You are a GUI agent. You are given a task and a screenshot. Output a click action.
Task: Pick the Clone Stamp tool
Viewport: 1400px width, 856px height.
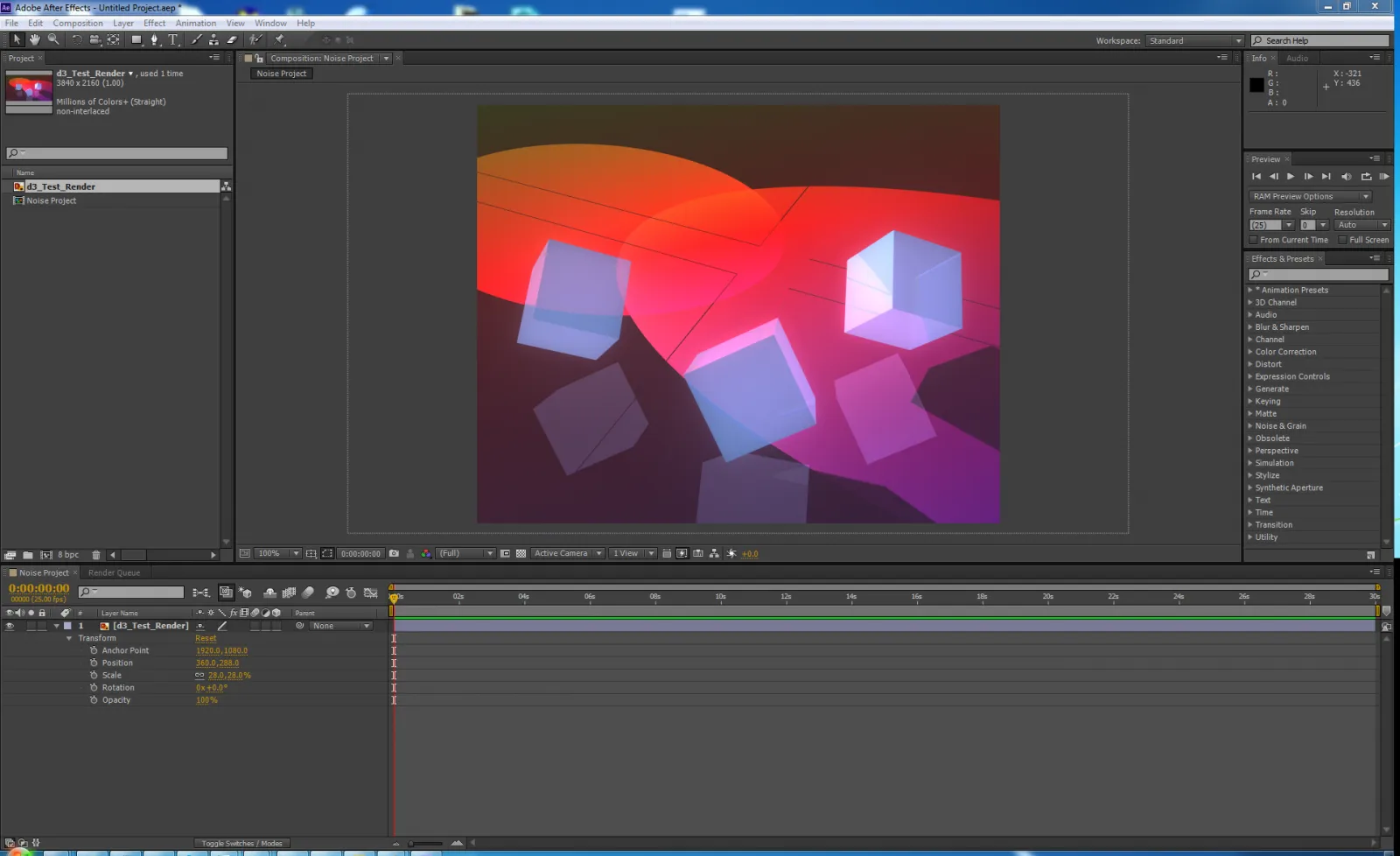[214, 39]
